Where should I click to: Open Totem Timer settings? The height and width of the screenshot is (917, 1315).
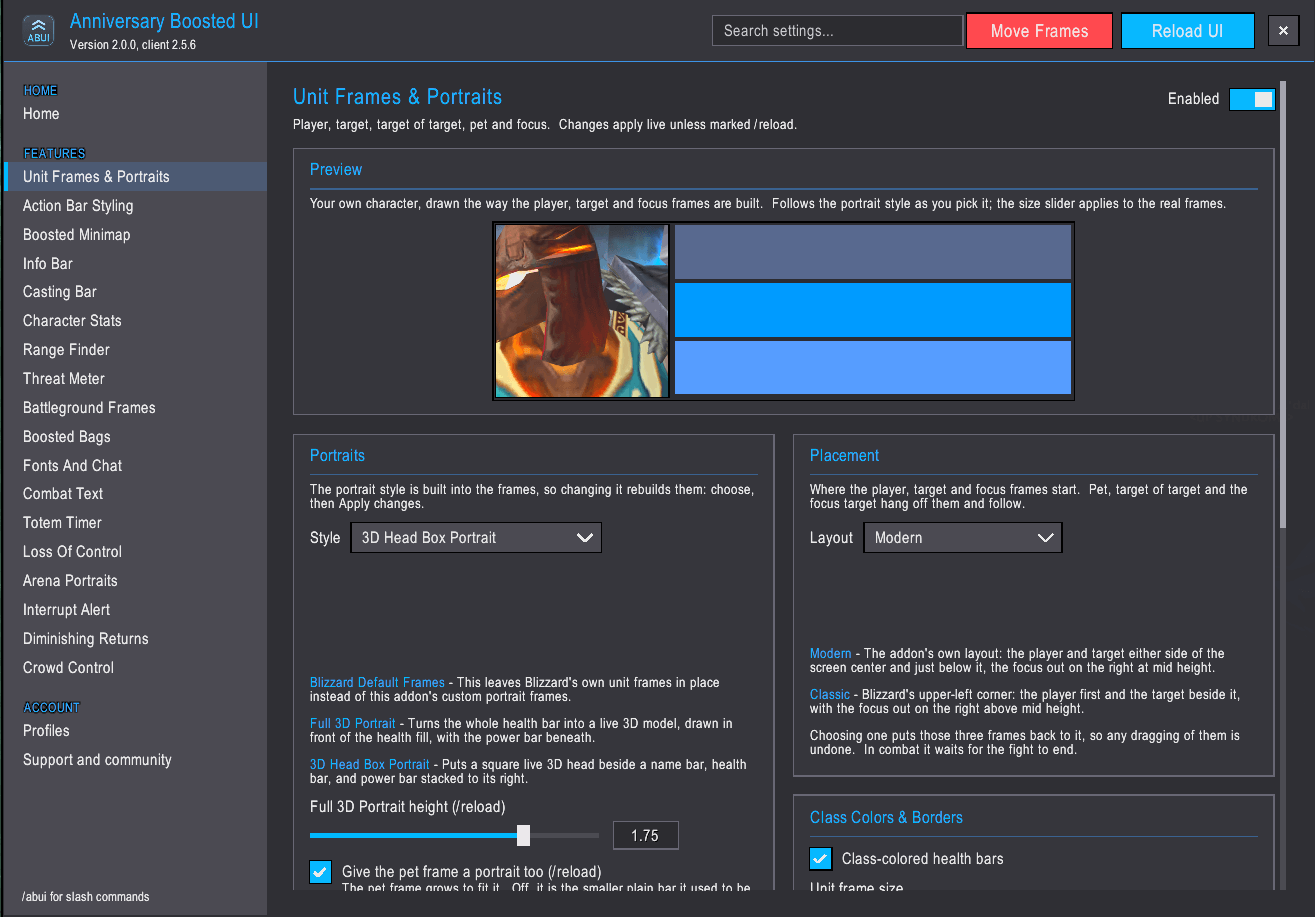click(62, 523)
